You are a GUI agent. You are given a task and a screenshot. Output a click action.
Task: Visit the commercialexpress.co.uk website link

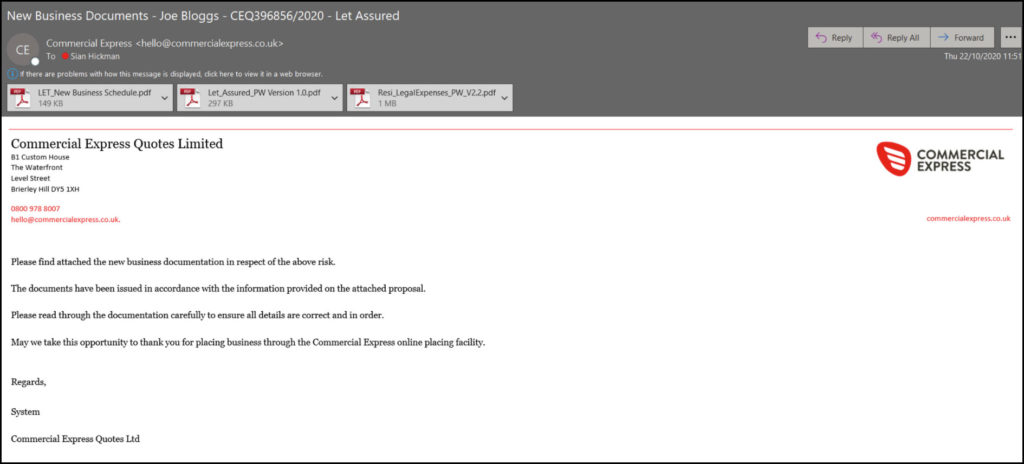[968, 218]
